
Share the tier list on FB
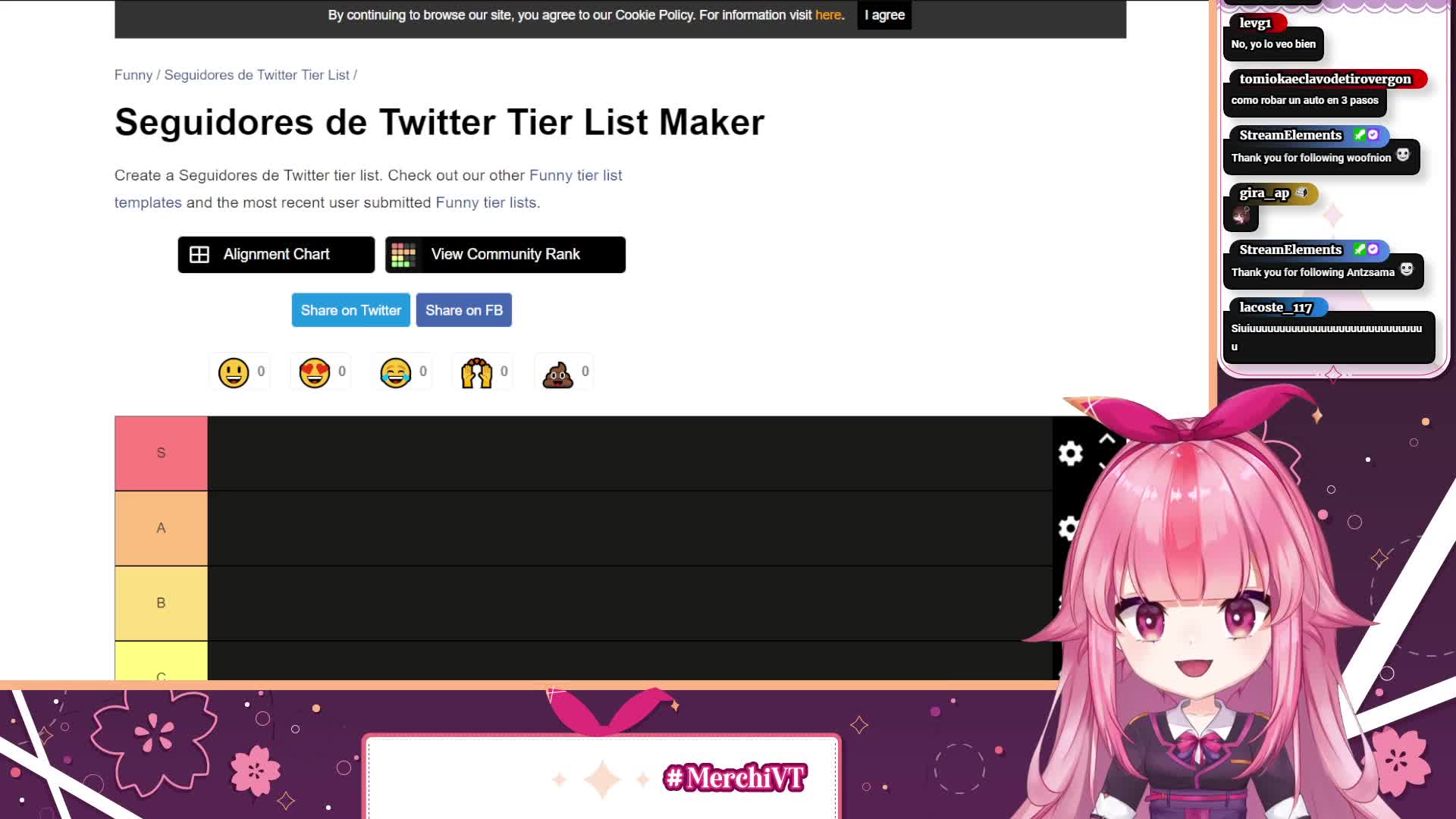pos(464,310)
